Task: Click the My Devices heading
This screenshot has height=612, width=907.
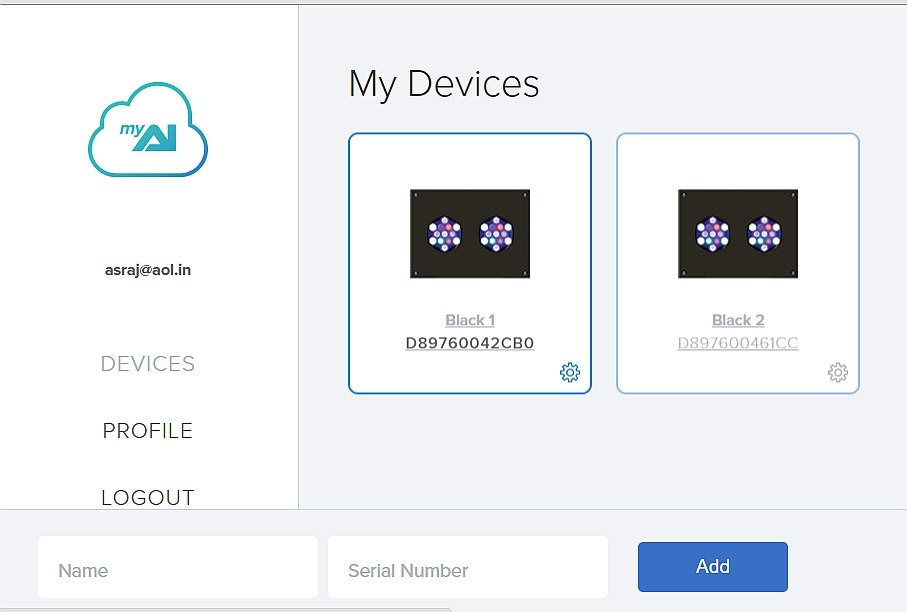Action: [x=444, y=84]
